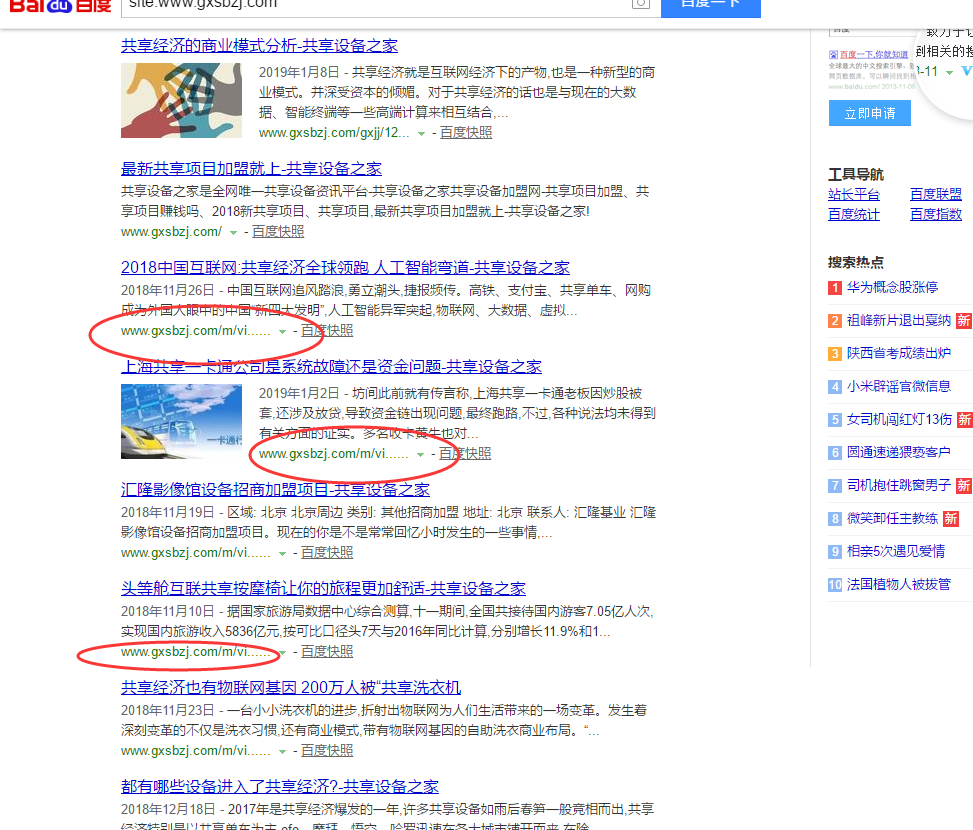Open result 汇隆影像馆设备招商加盟项目-共享设备之家

(276, 489)
